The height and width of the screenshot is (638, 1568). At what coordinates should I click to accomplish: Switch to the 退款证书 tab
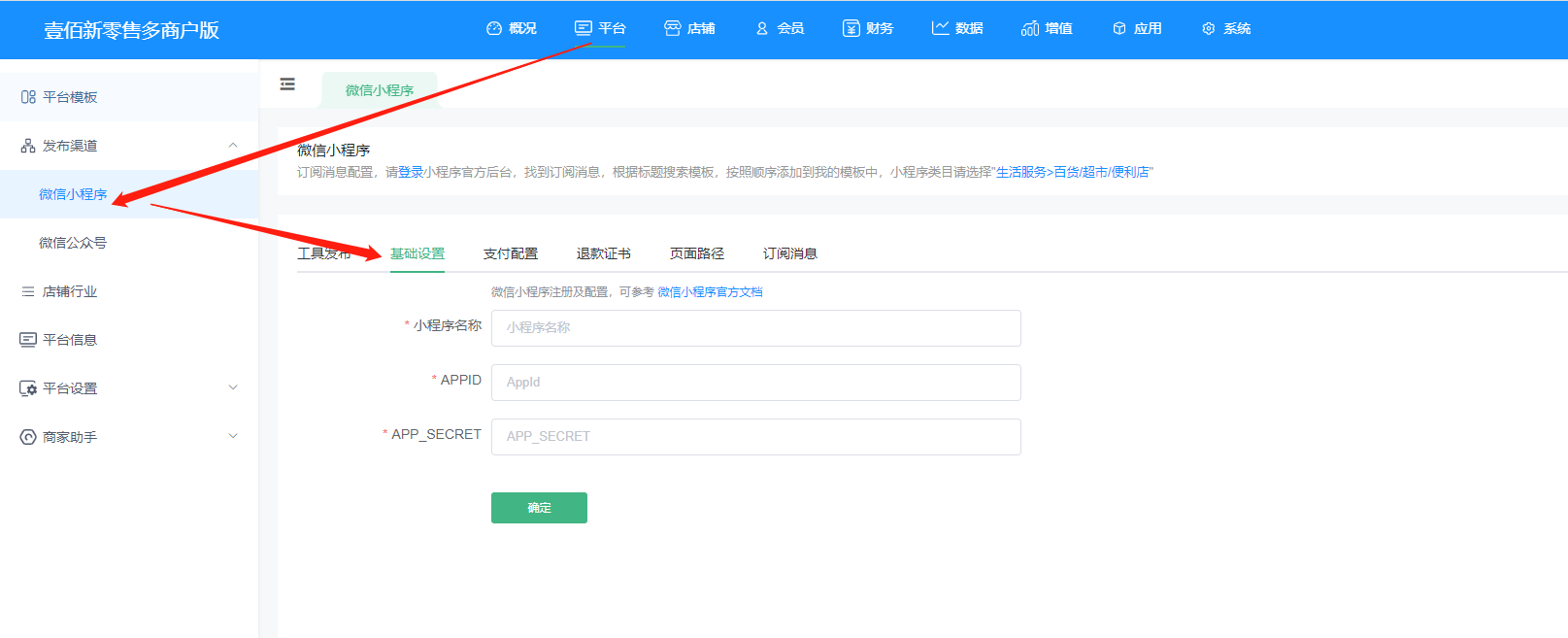pos(604,253)
